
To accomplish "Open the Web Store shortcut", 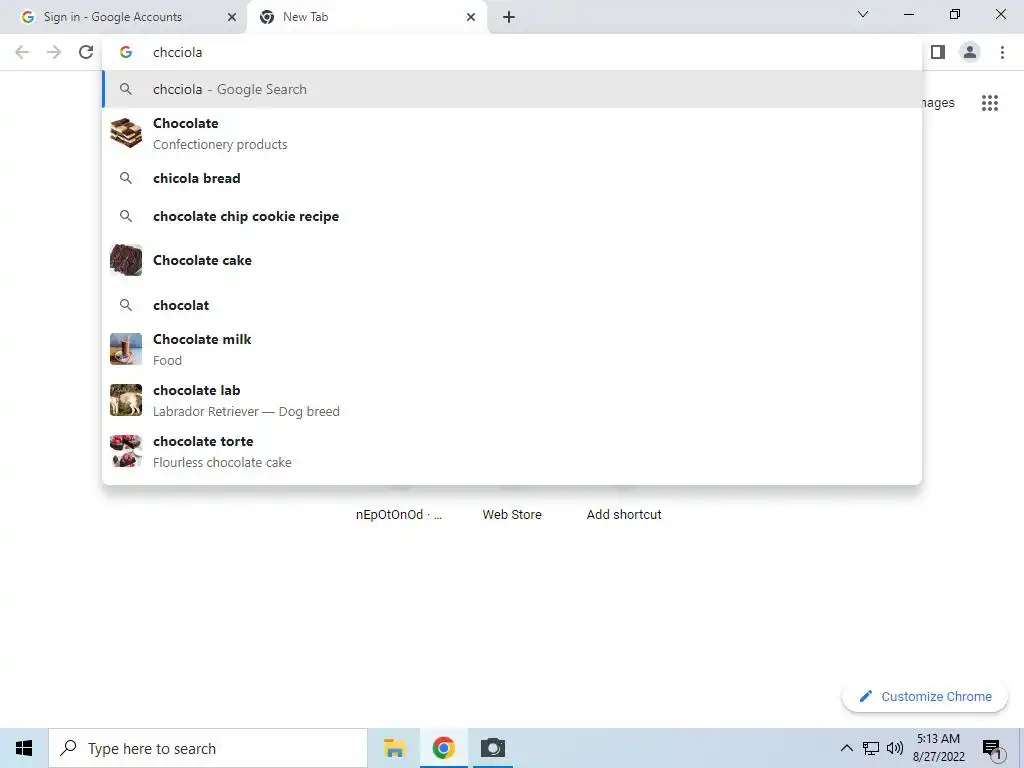I will (512, 515).
